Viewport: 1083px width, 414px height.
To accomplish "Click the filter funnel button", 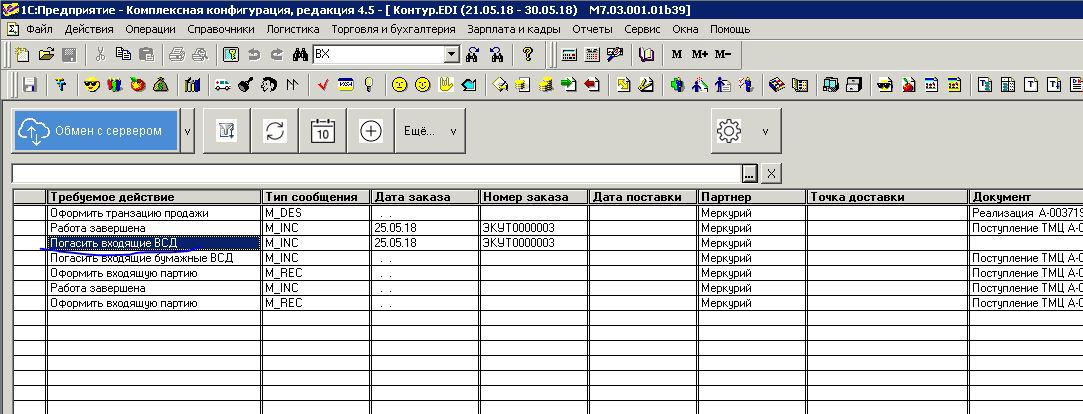I will [227, 131].
